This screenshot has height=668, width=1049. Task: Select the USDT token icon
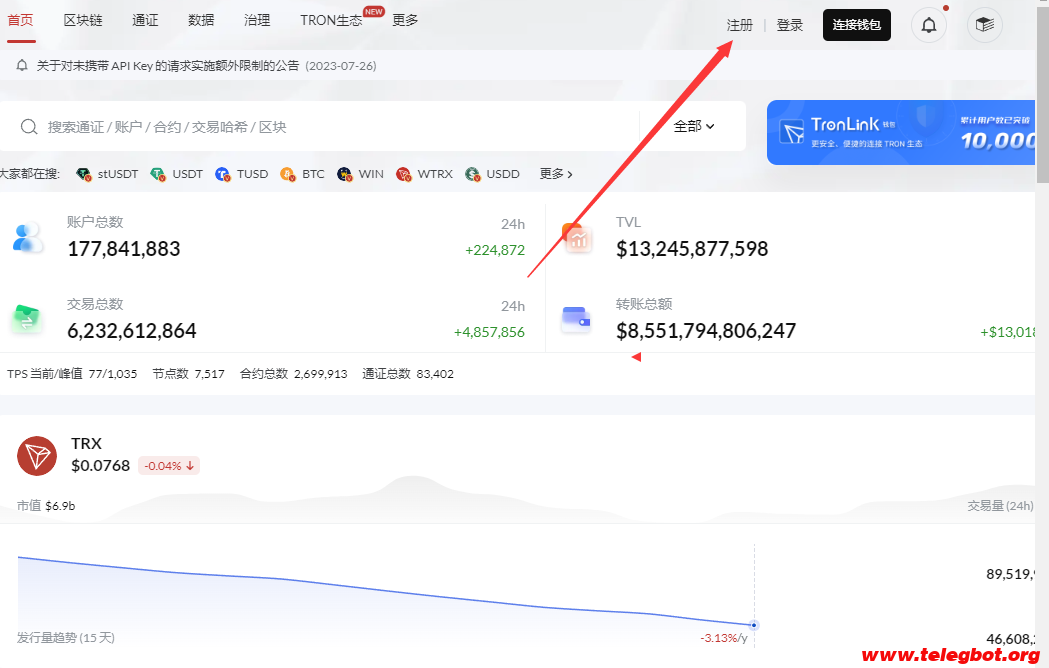point(158,174)
